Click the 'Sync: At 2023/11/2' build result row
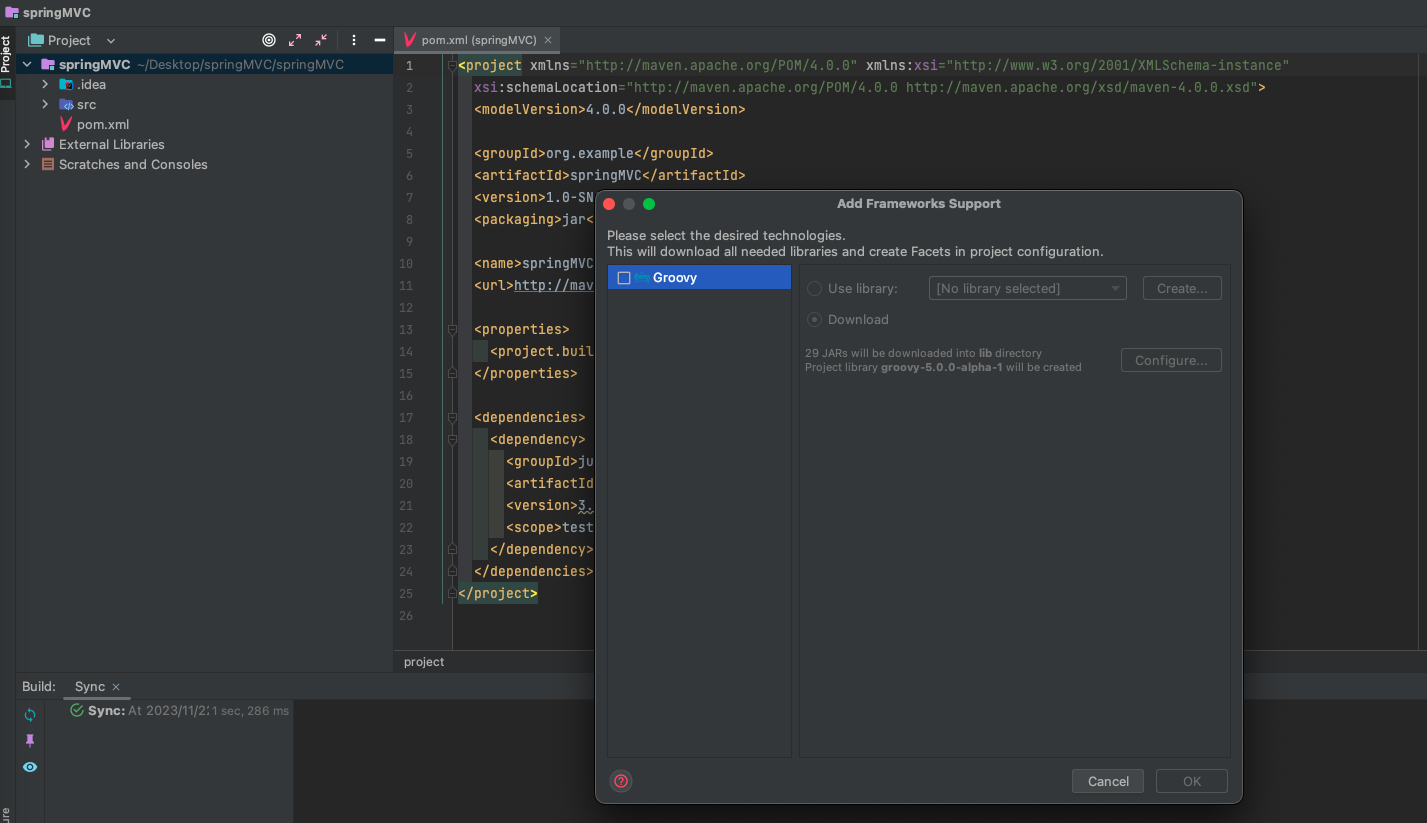Screen dimensions: 1427x823 click(180, 710)
